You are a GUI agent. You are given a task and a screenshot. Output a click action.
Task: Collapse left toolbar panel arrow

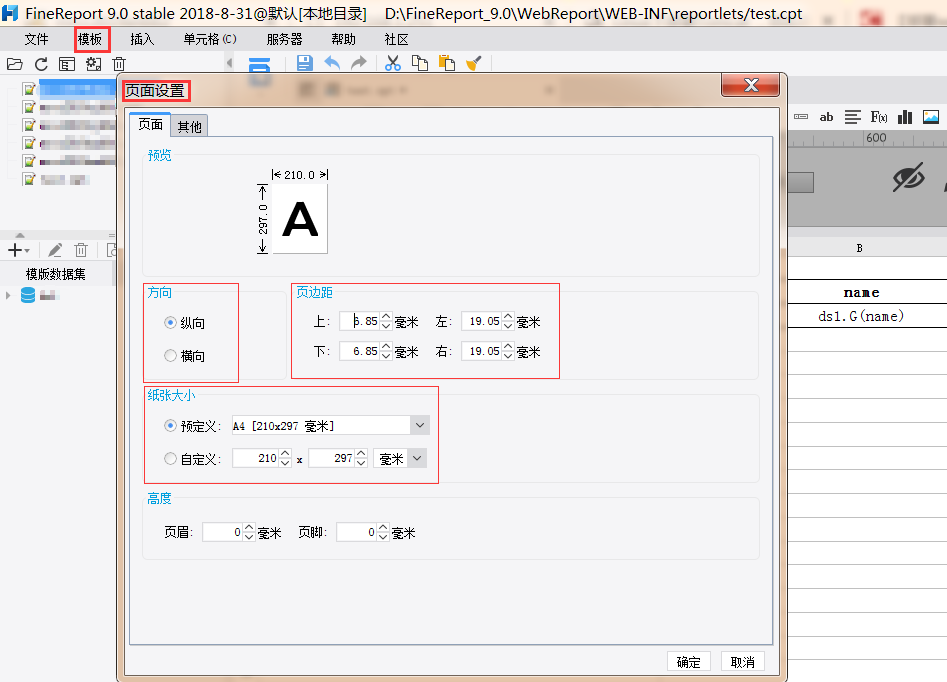tap(230, 63)
